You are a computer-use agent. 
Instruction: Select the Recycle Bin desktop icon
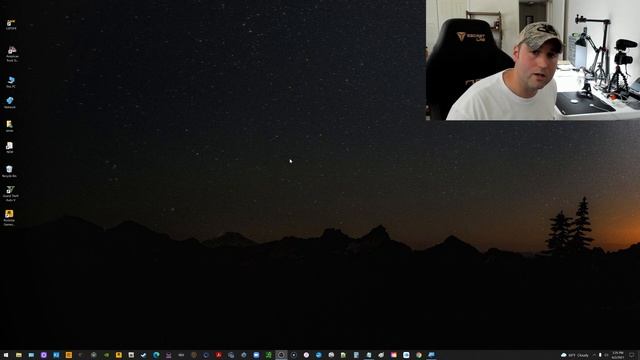[9, 171]
